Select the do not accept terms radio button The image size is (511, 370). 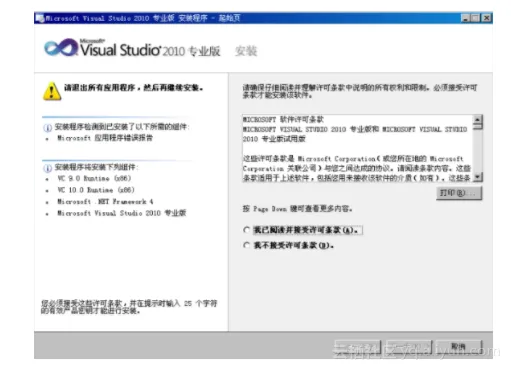coord(246,245)
